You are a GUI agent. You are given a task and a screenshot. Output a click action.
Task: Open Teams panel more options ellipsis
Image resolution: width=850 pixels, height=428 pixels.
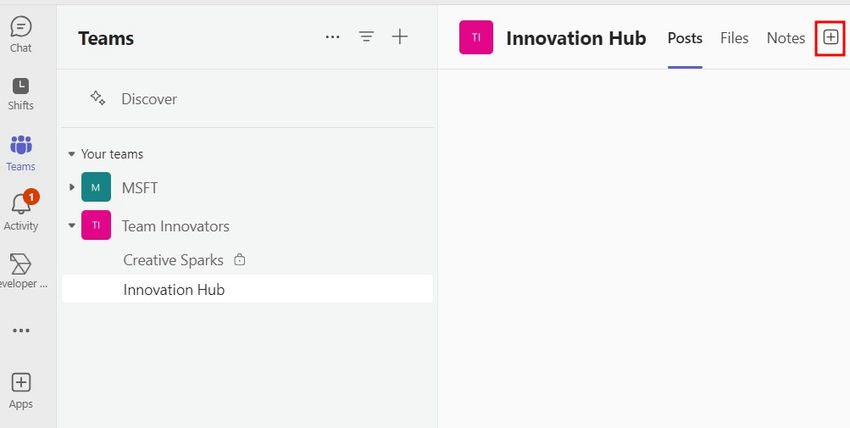332,37
